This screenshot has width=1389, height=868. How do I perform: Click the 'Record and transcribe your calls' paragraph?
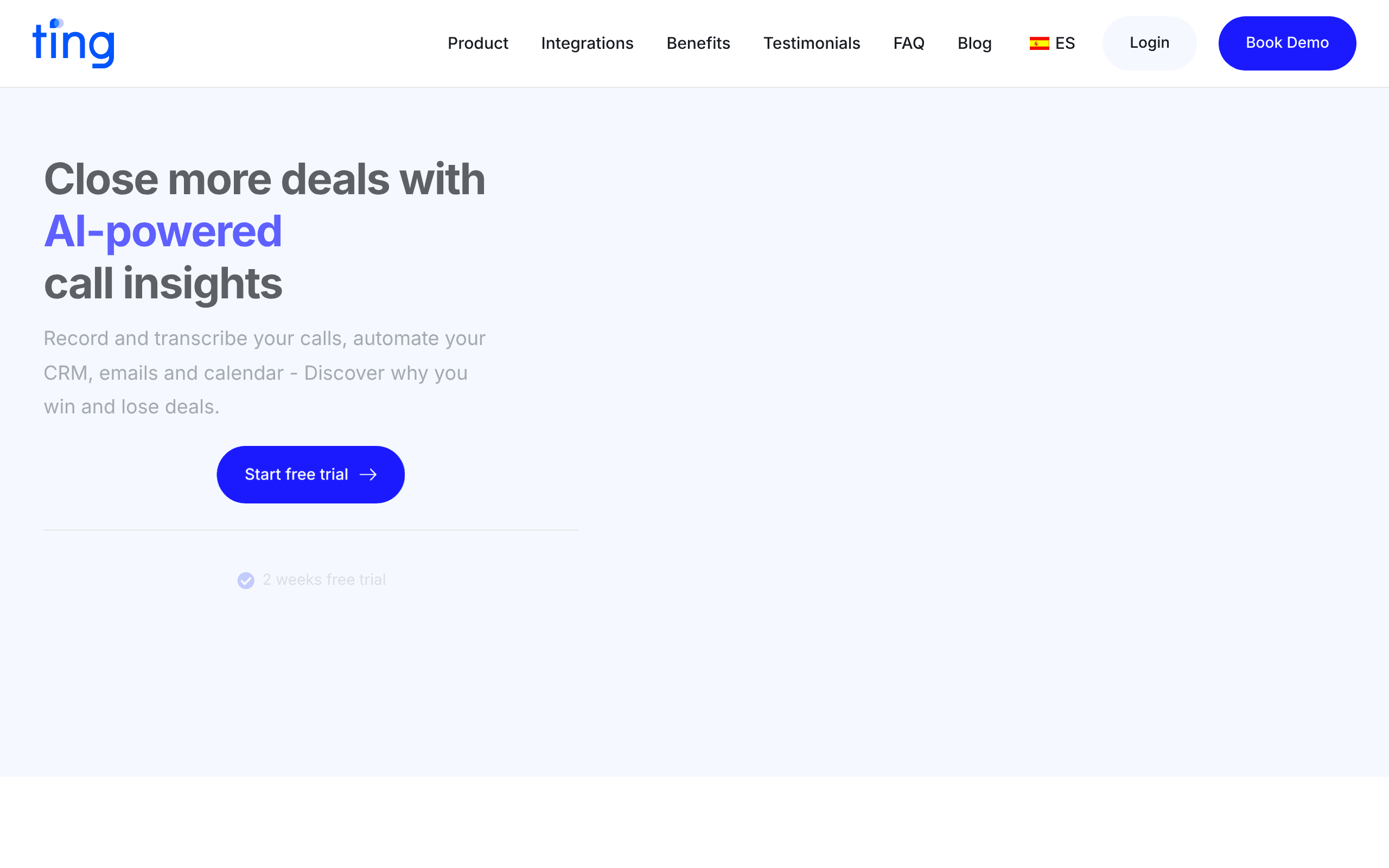point(265,373)
